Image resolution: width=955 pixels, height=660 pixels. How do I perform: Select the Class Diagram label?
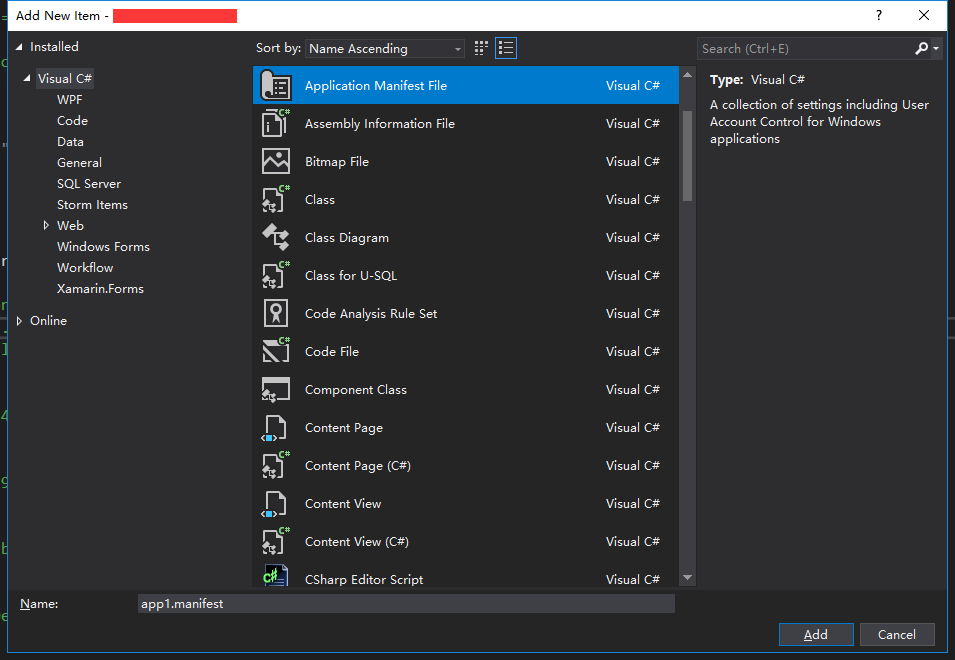coord(347,237)
